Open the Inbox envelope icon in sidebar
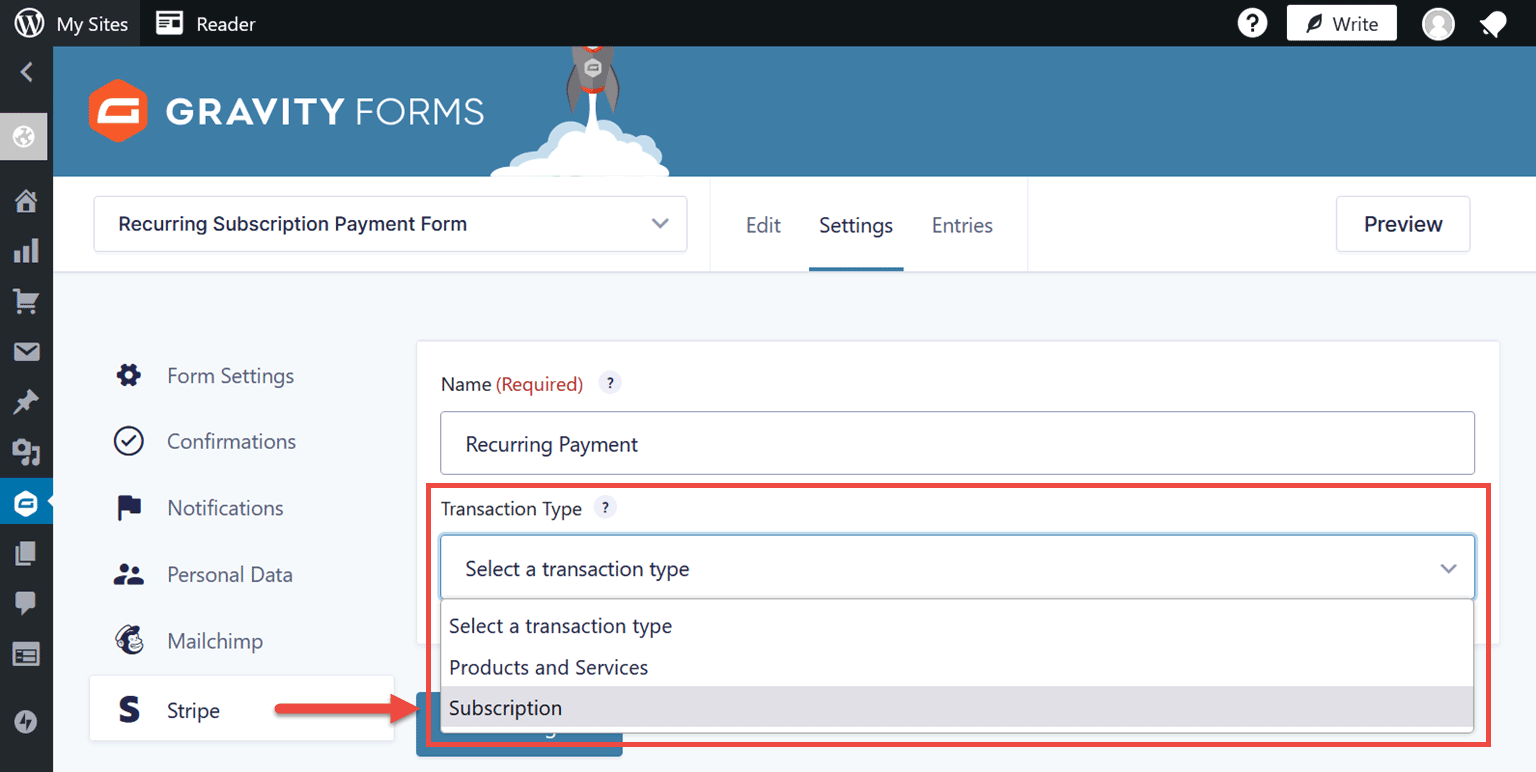This screenshot has width=1536, height=772. (x=26, y=352)
